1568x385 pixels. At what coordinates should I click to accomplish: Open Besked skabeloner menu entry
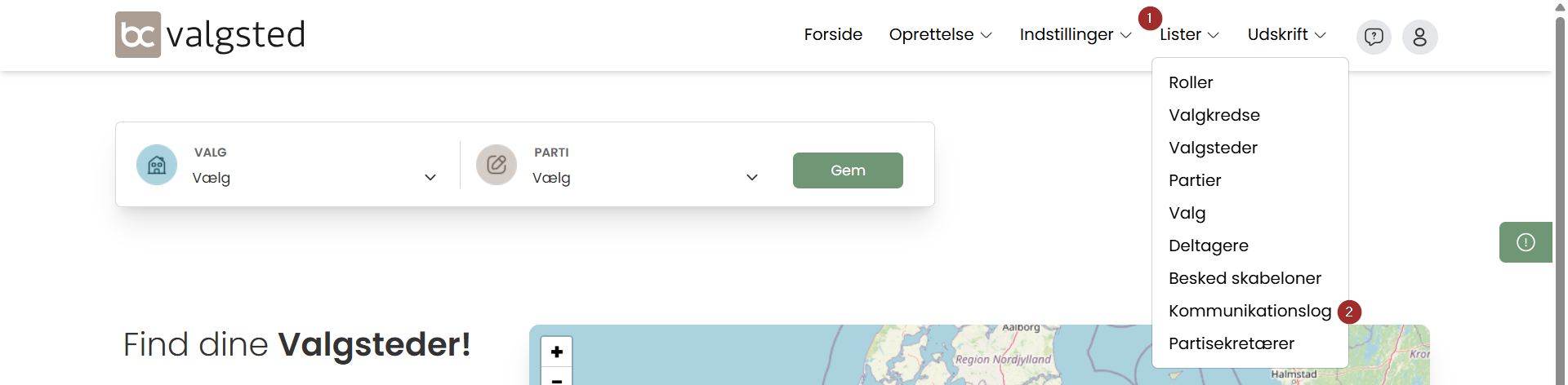1245,278
